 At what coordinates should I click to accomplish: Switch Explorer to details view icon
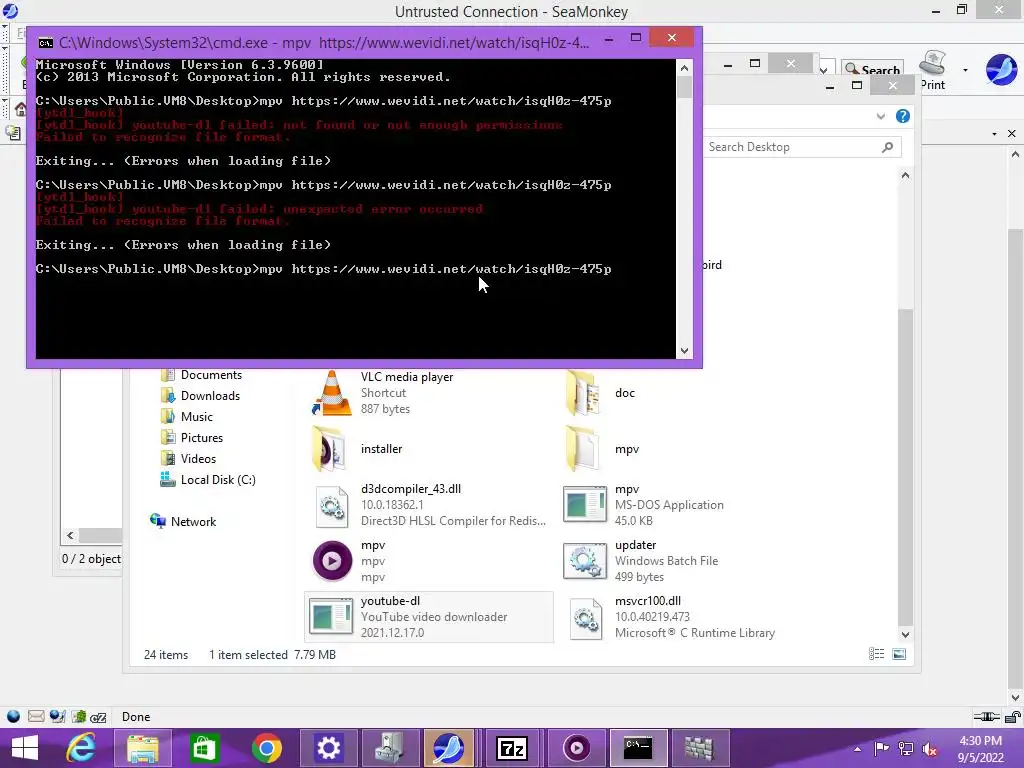tap(876, 654)
